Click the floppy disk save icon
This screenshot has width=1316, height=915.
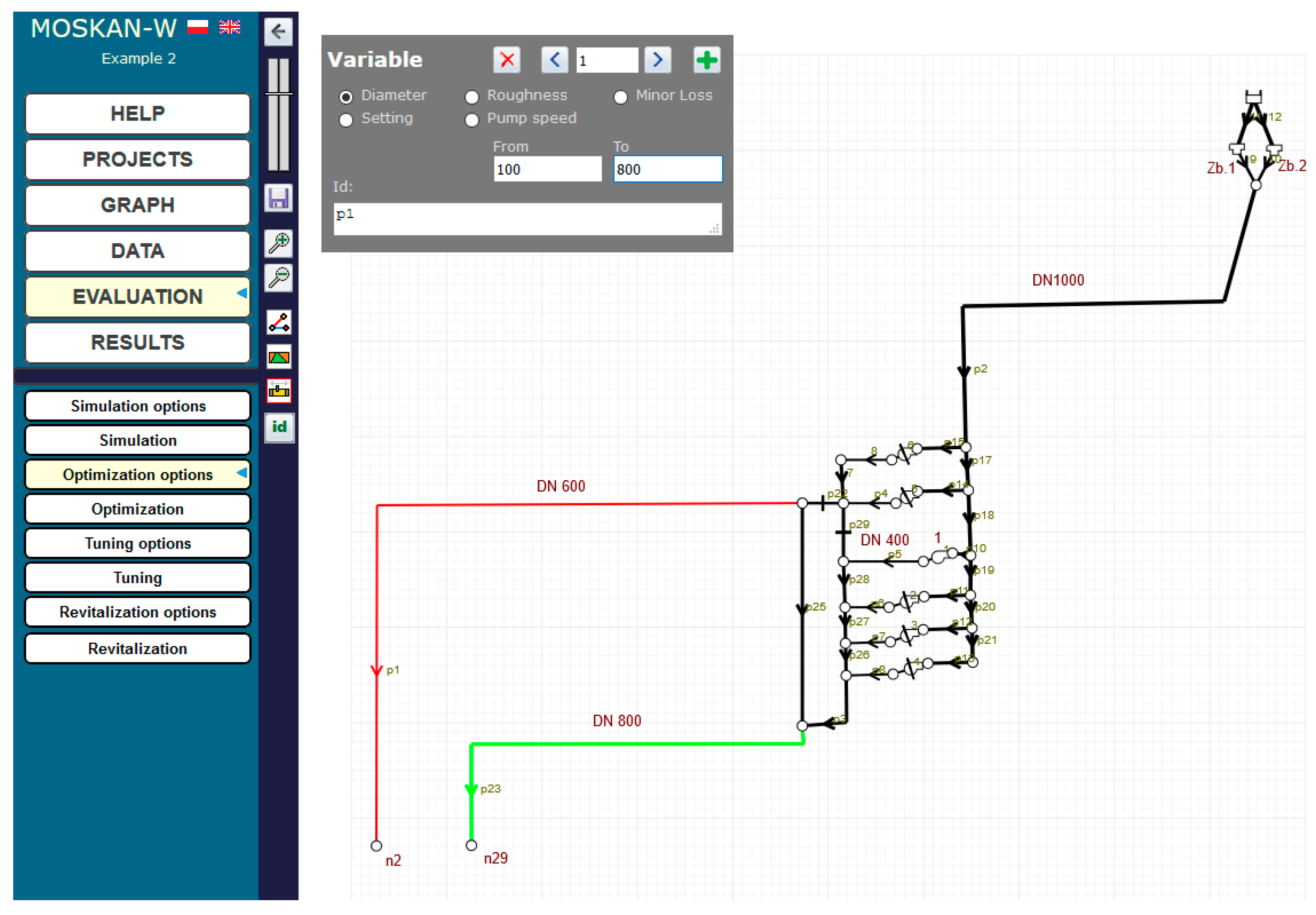(279, 198)
